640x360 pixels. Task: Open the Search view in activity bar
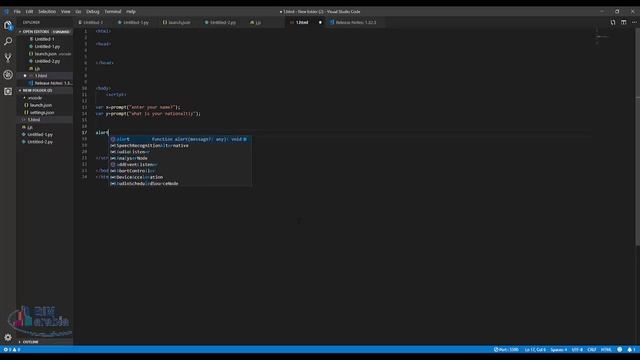pos(8,41)
